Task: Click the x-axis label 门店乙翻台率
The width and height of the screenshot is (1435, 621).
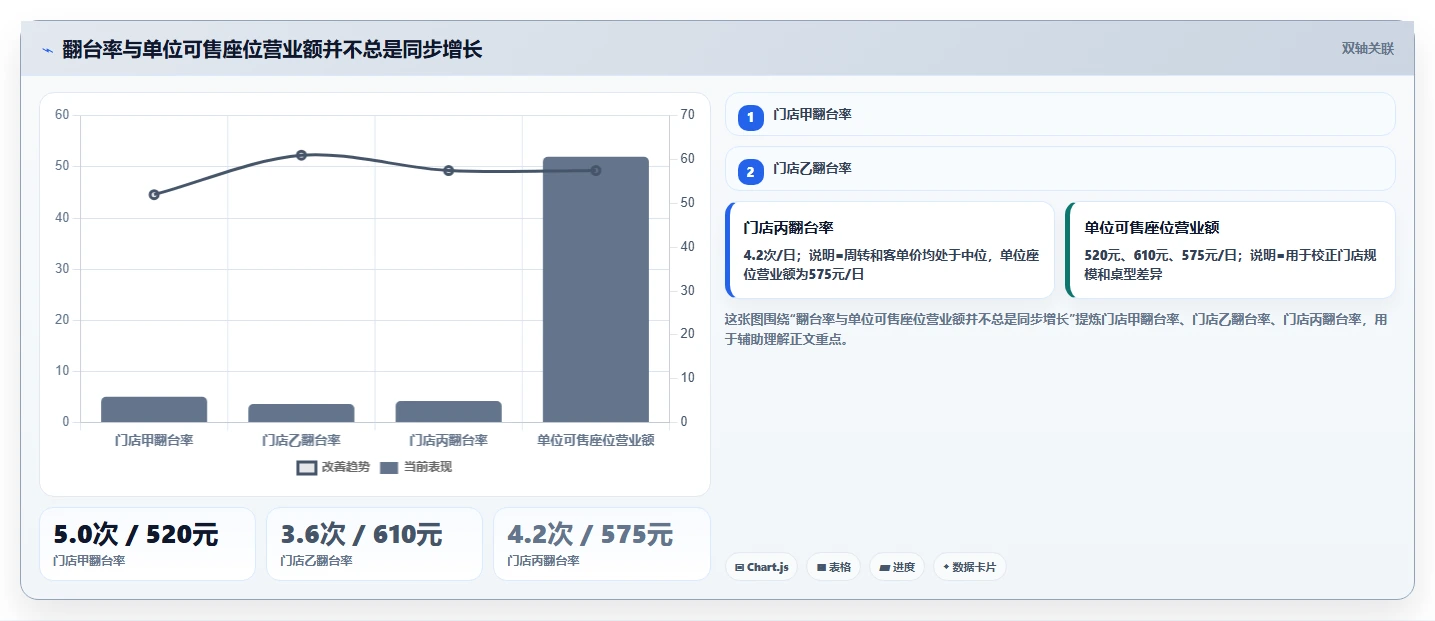Action: click(x=301, y=440)
